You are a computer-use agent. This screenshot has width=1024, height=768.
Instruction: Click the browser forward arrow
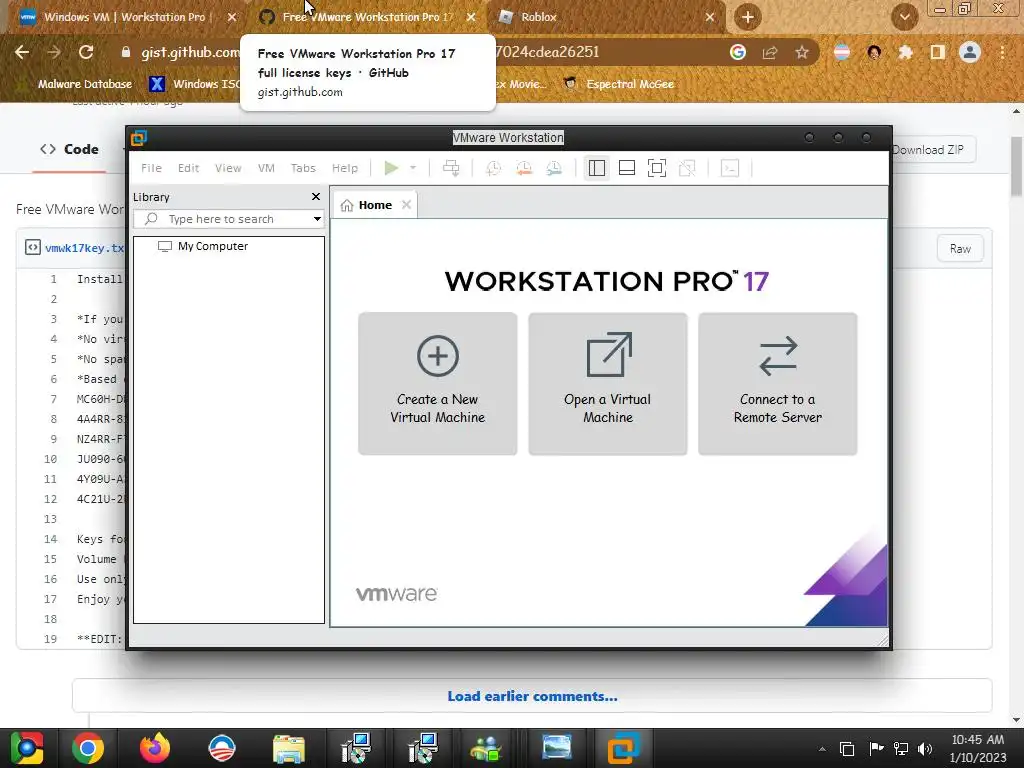[54, 52]
